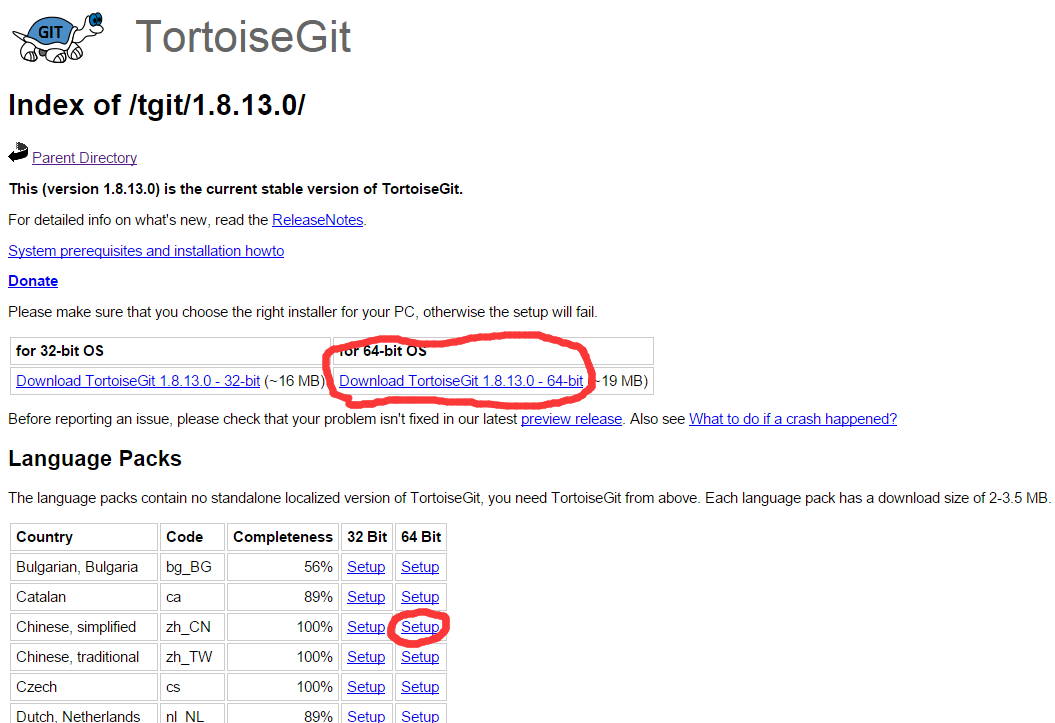1055x723 pixels.
Task: Click 32 Bit Setup for Catalan
Action: pyautogui.click(x=366, y=597)
